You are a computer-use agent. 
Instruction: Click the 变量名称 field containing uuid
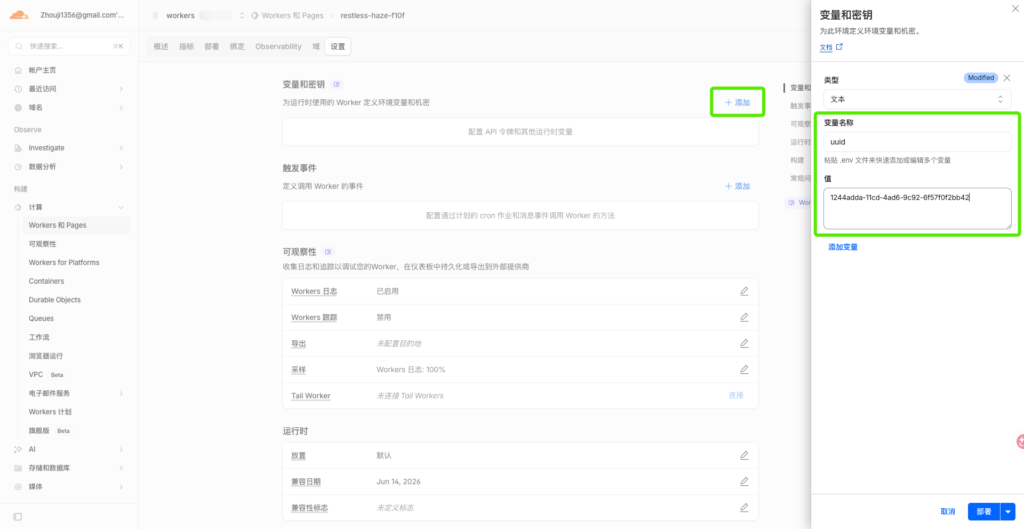[x=917, y=142]
